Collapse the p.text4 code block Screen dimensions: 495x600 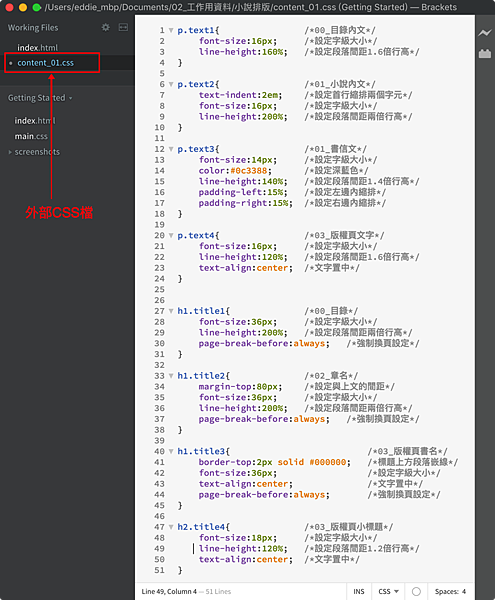click(171, 235)
